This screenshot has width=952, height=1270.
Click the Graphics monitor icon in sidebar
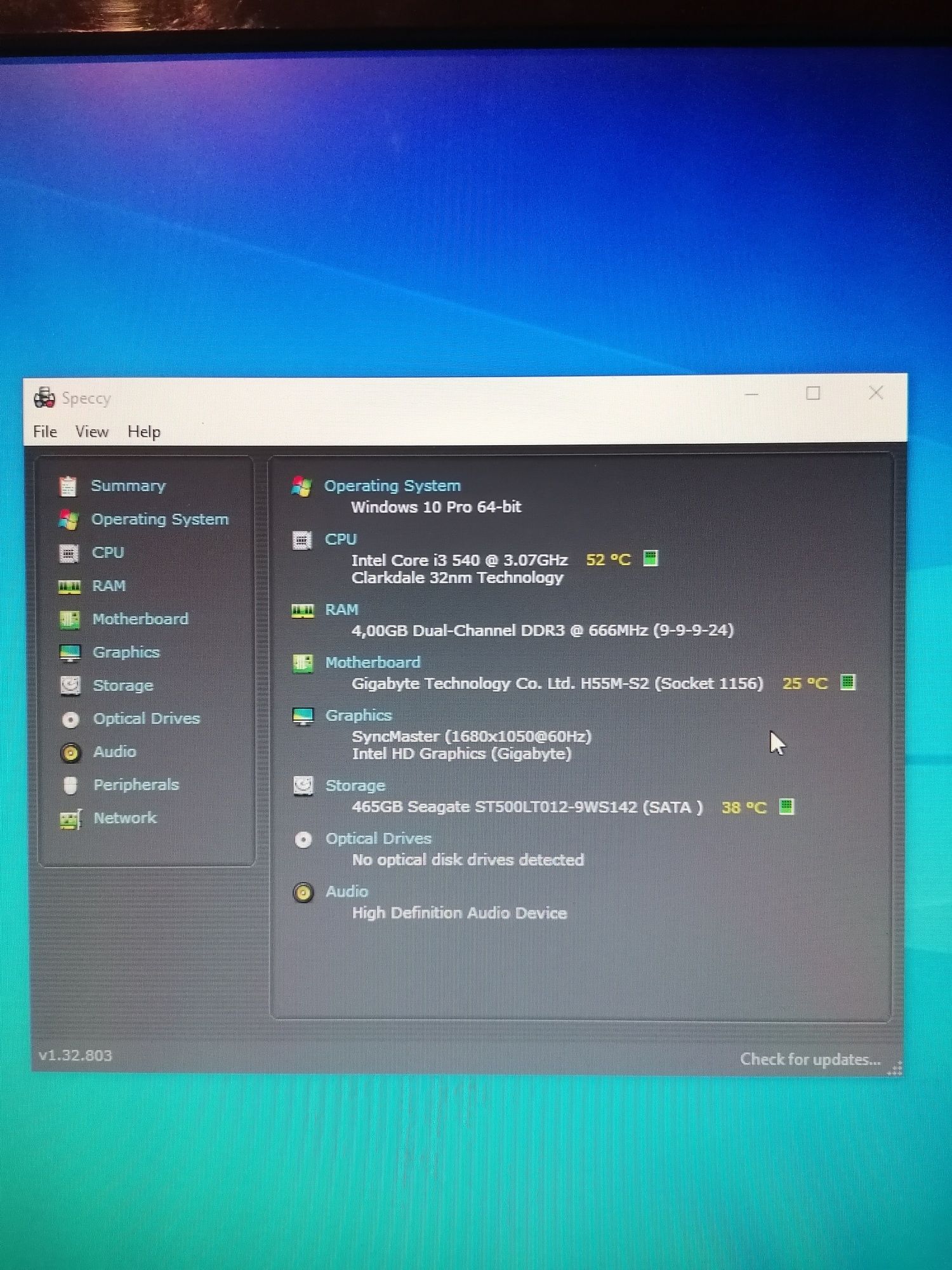click(x=70, y=653)
